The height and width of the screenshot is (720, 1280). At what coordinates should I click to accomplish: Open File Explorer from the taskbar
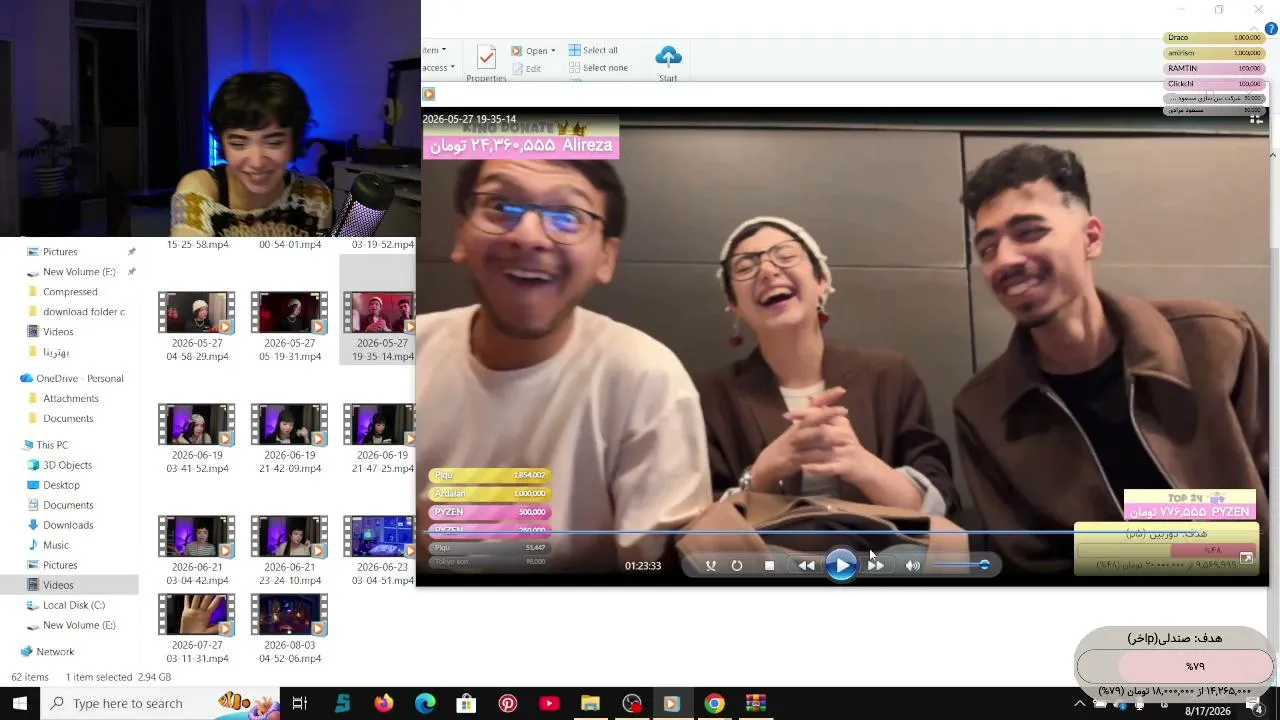point(590,704)
